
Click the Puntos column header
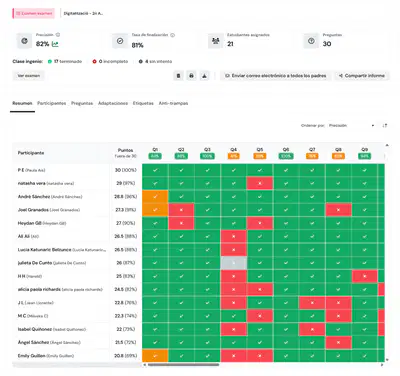pyautogui.click(x=126, y=153)
